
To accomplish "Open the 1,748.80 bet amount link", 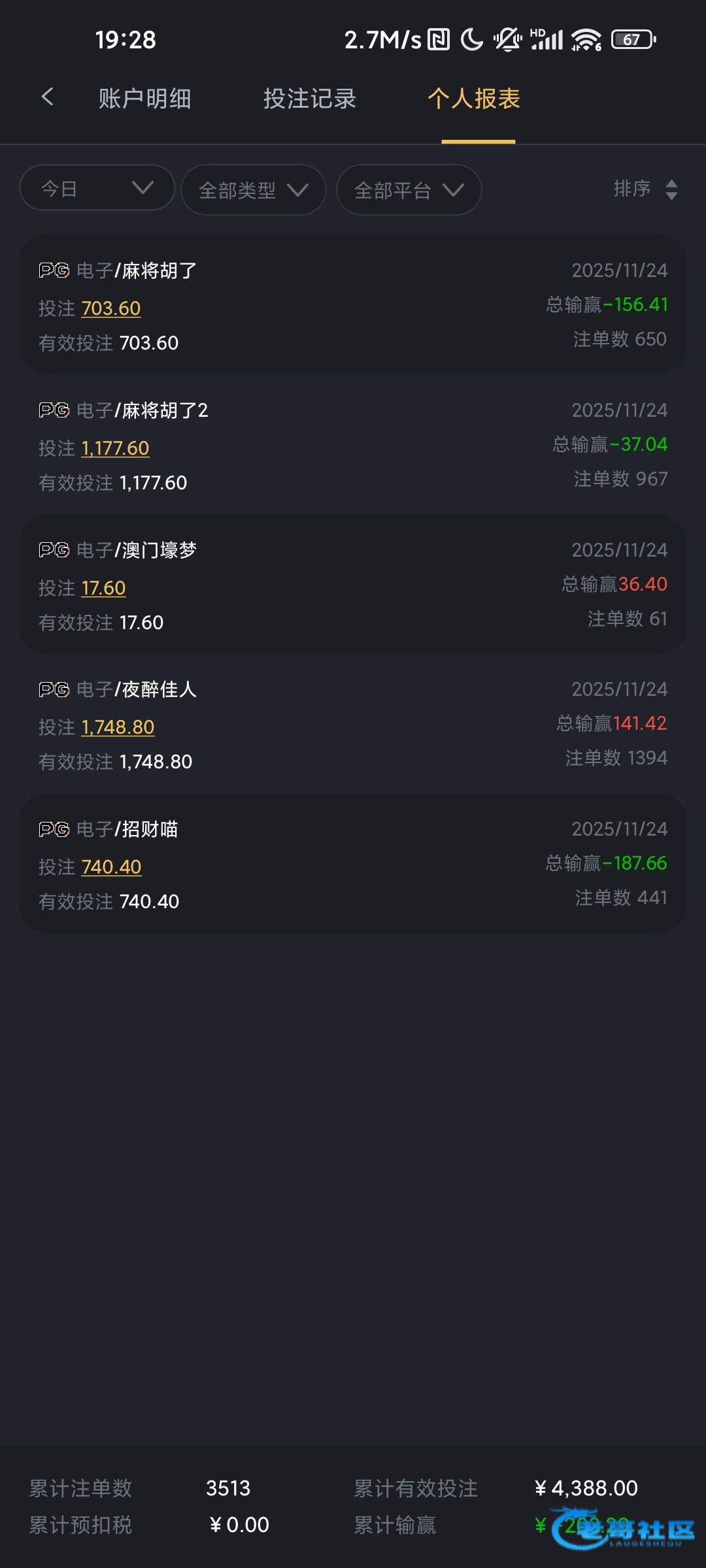I will pos(118,727).
